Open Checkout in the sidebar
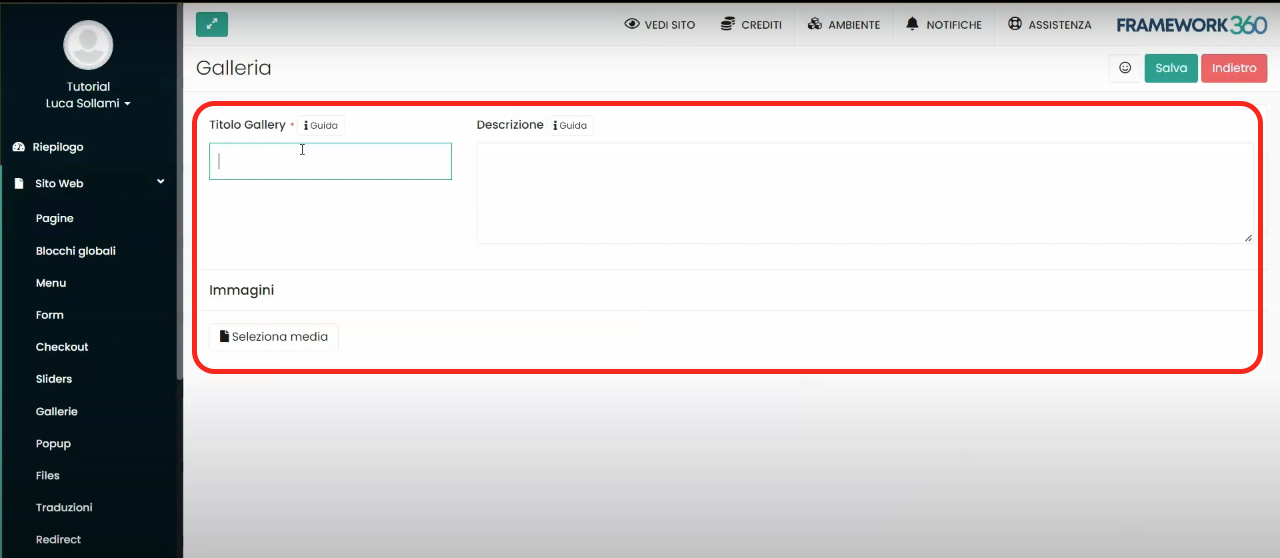This screenshot has height=558, width=1280. (62, 347)
